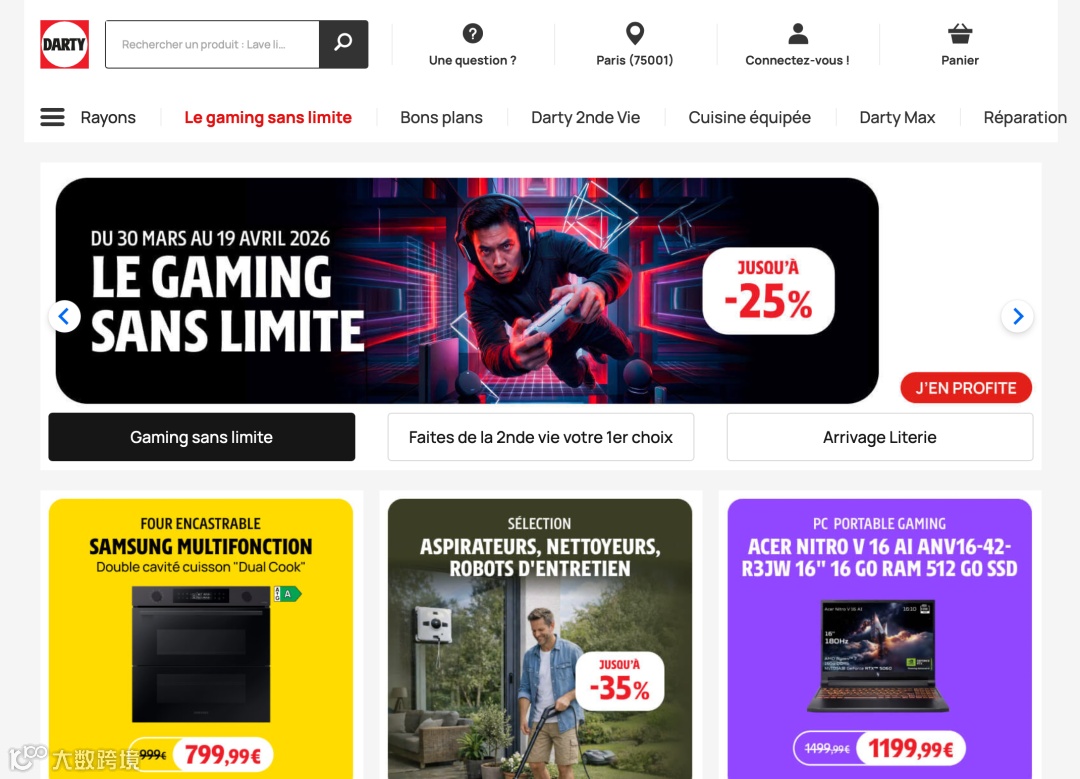Click the energy label A badge
This screenshot has height=779, width=1080.
coord(287,594)
